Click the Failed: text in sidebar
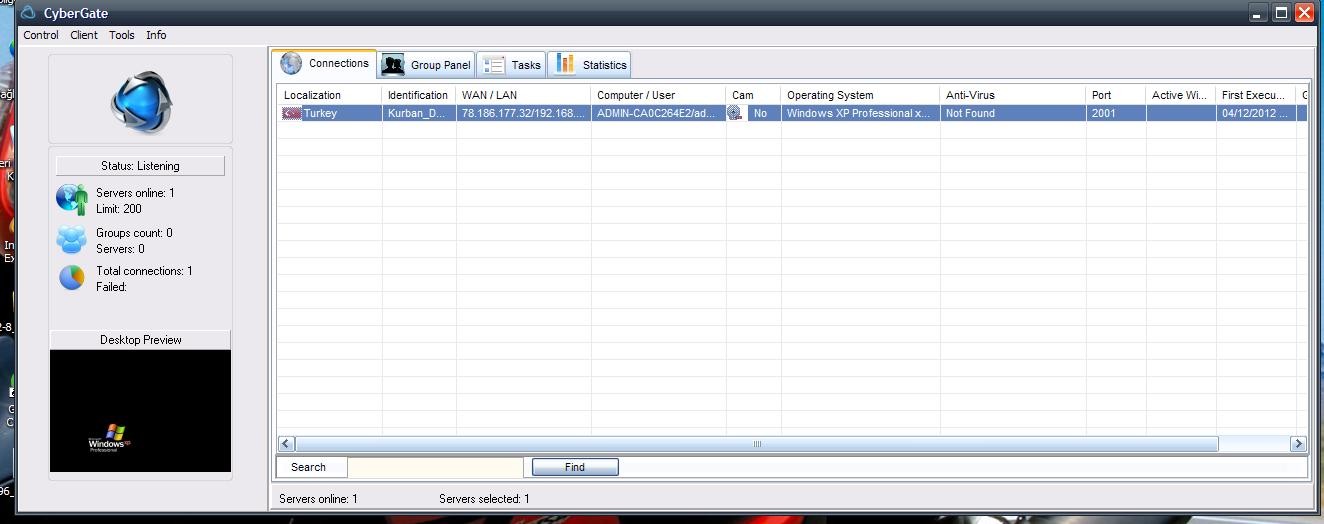The width and height of the screenshot is (1324, 524). coord(111,287)
